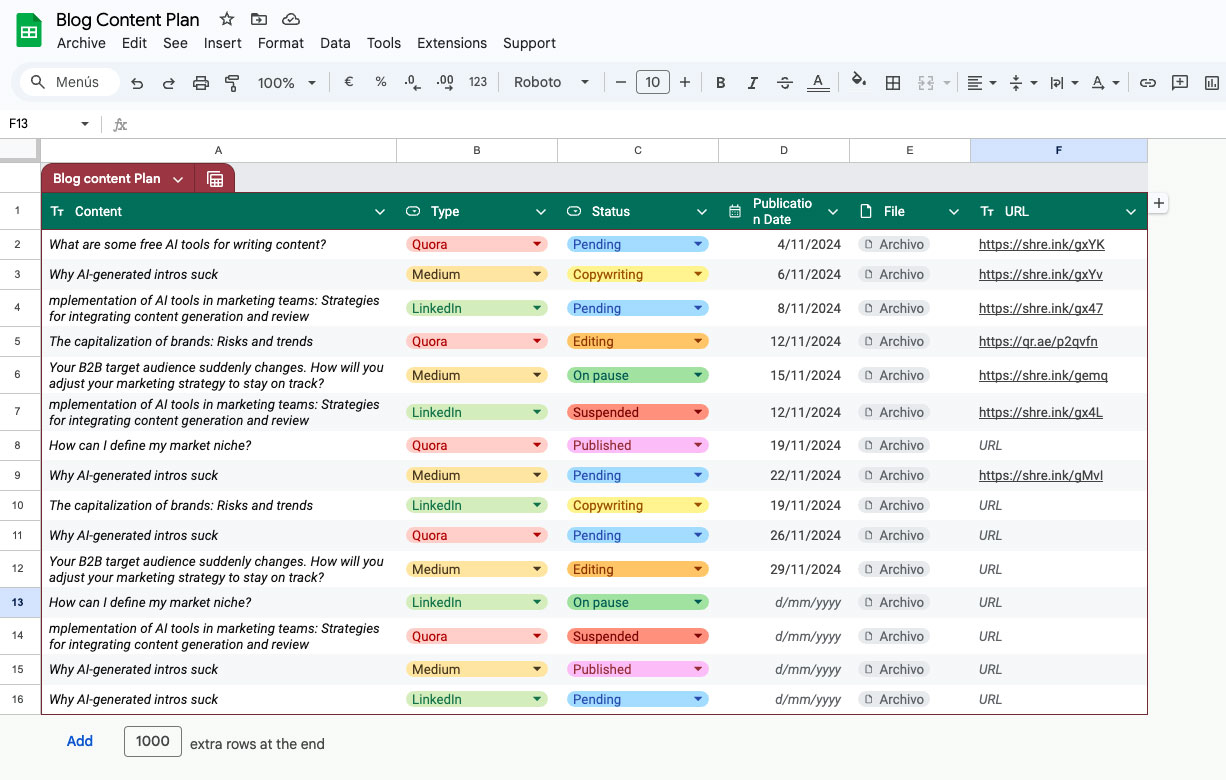Click the table view icon beside Blog content Plan
Image resolution: width=1226 pixels, height=780 pixels.
tap(215, 179)
